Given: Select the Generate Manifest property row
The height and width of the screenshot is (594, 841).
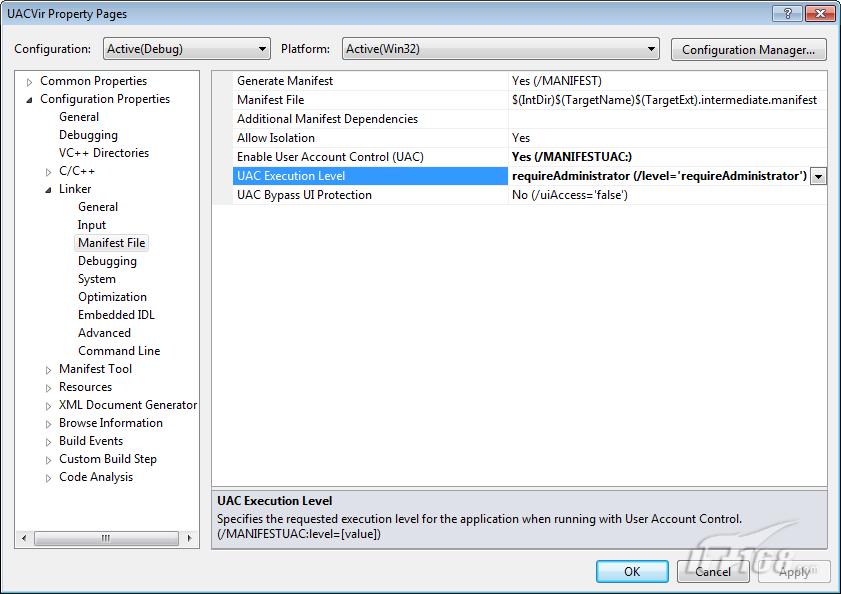Looking at the screenshot, I should pyautogui.click(x=370, y=81).
